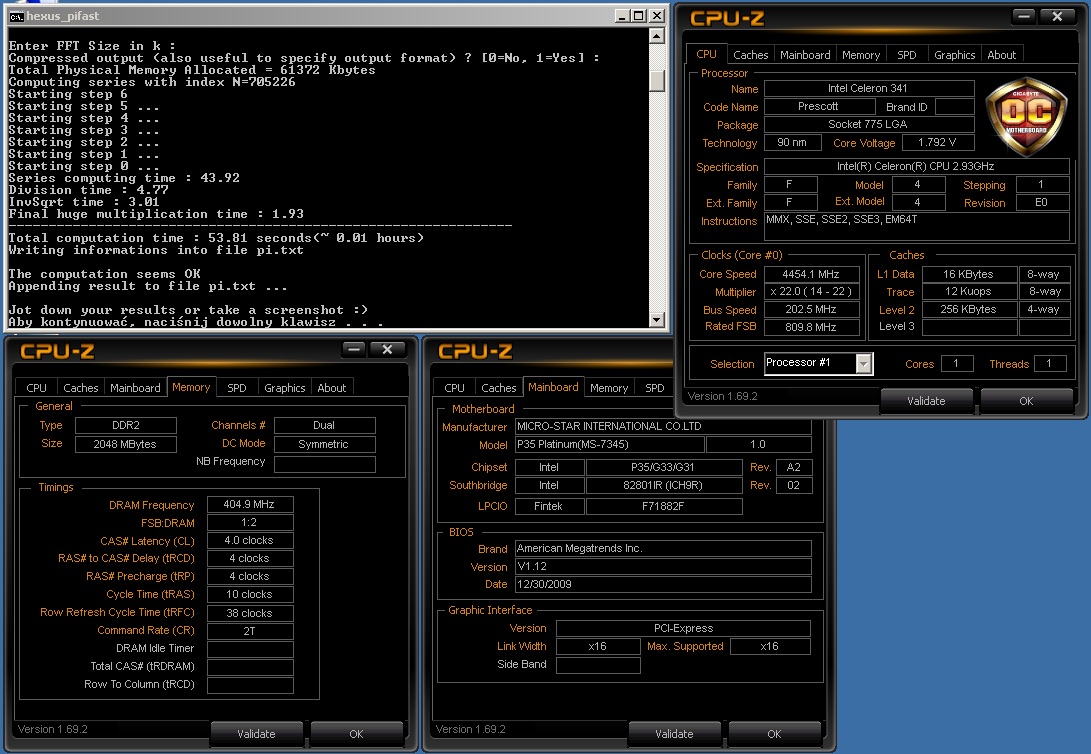Click the southbridge value 82801IR (ICH9R)
Image resolution: width=1091 pixels, height=754 pixels.
pos(664,486)
